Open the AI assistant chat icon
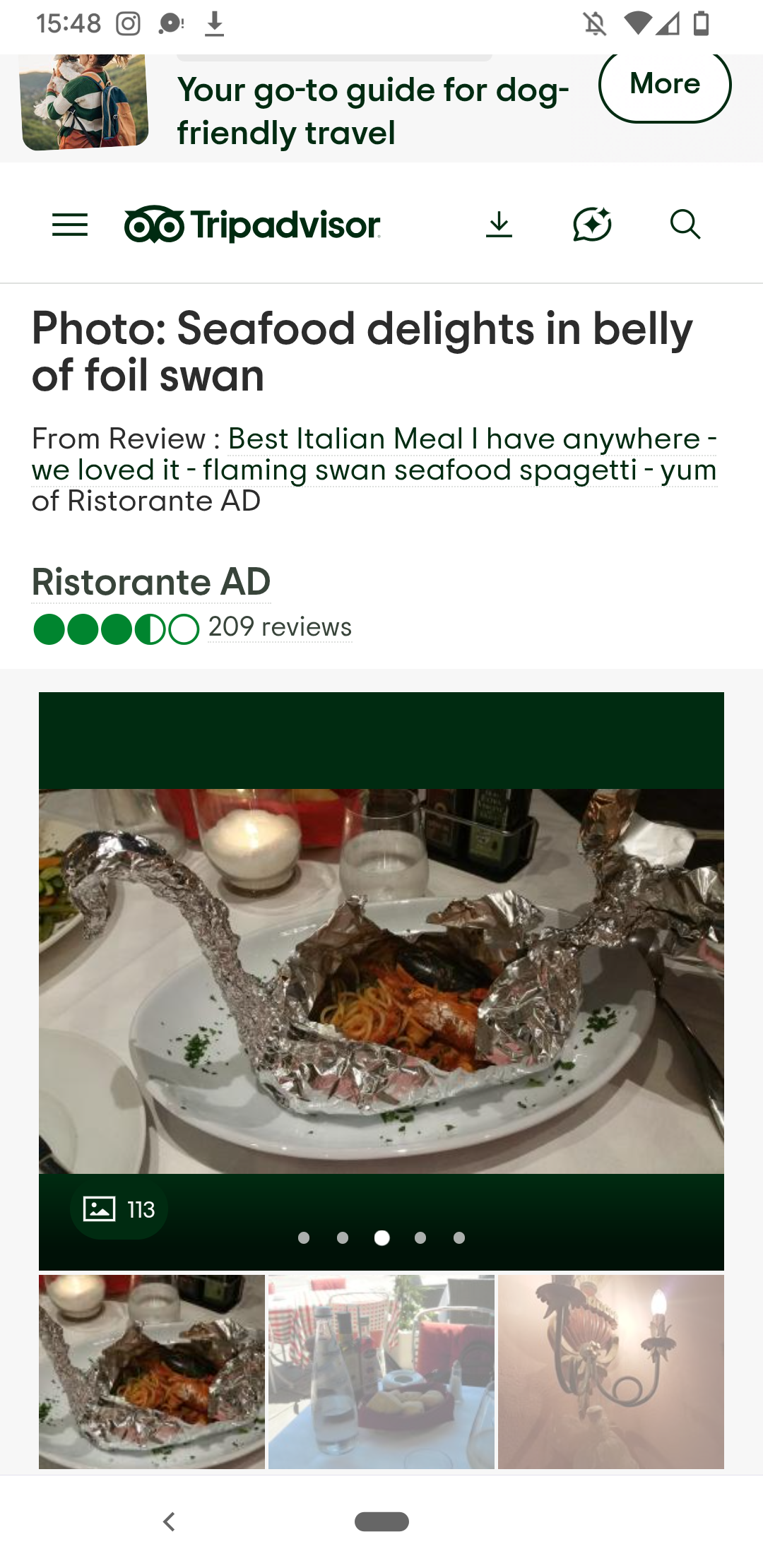This screenshot has height=1568, width=763. point(592,225)
